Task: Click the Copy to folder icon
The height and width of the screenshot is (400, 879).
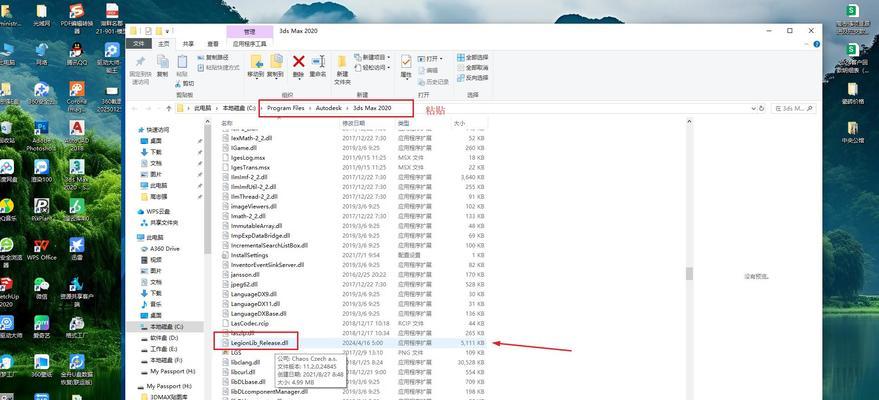Action: (276, 61)
